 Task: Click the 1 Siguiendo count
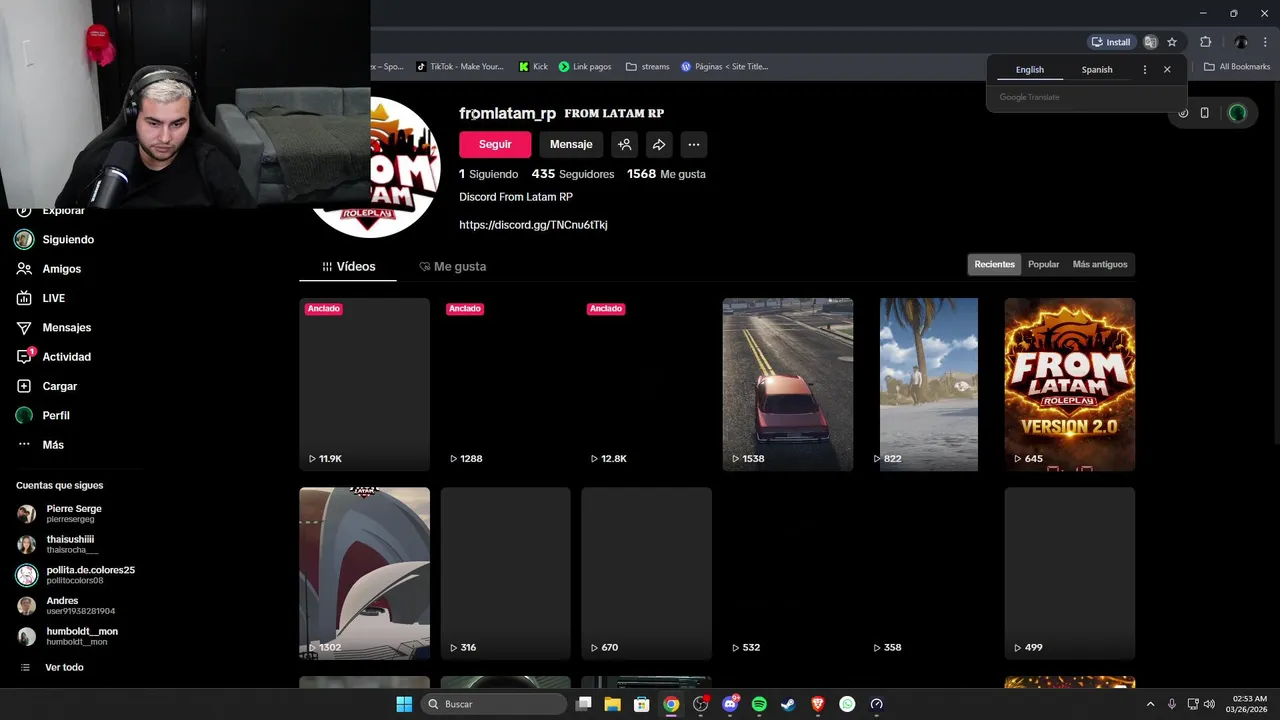coord(489,174)
